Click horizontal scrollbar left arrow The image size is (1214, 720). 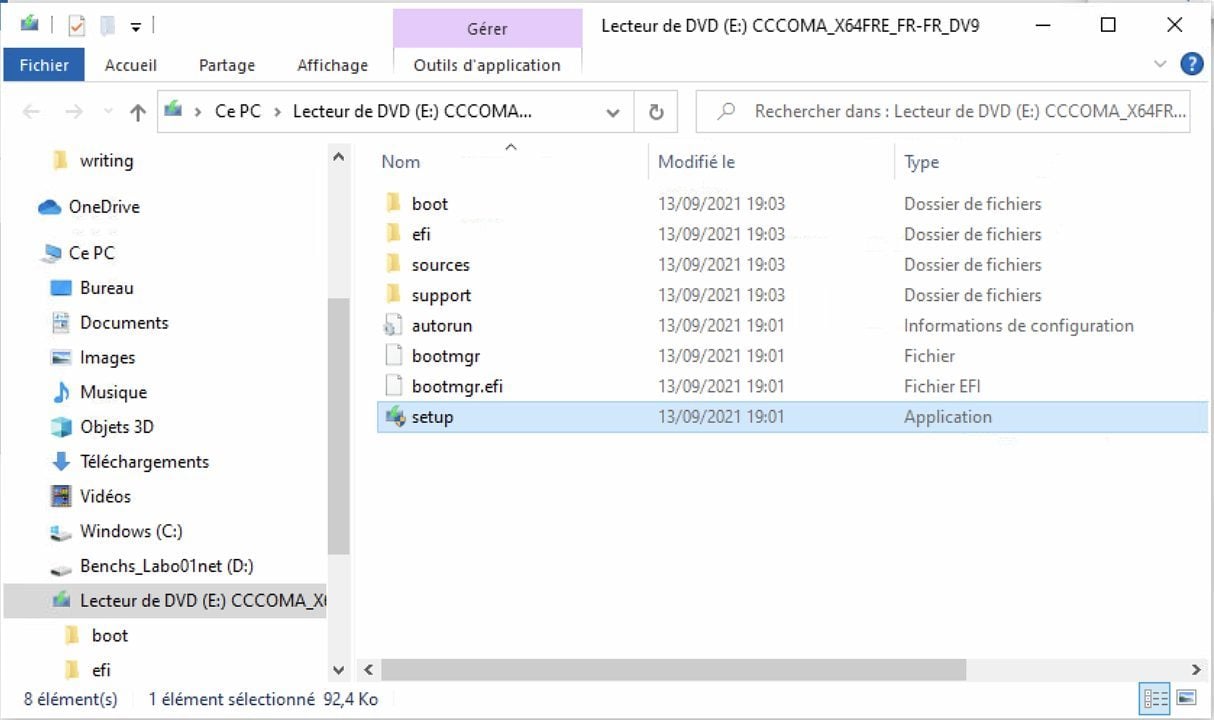(368, 669)
